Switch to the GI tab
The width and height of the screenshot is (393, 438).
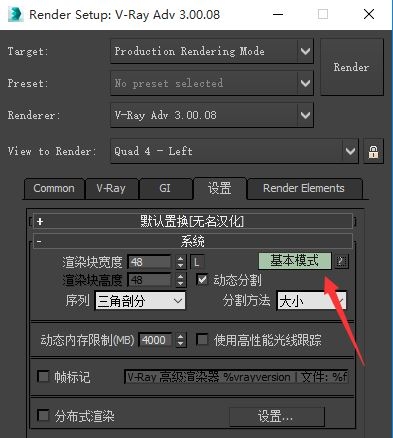pos(165,189)
